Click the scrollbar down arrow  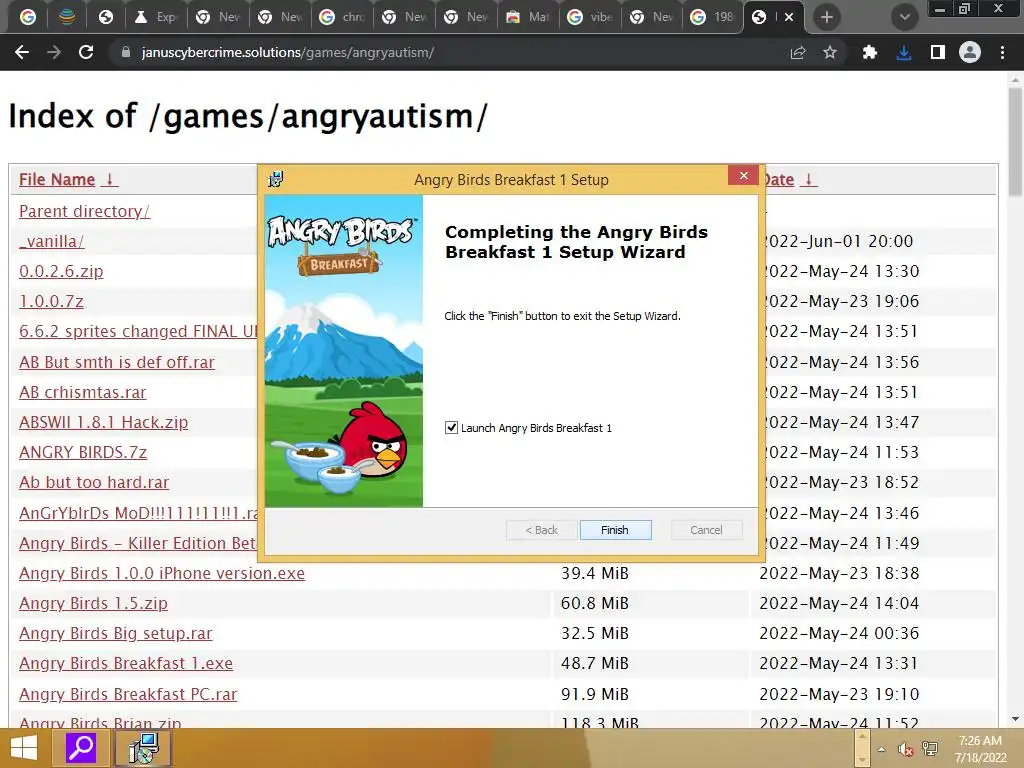point(1015,720)
